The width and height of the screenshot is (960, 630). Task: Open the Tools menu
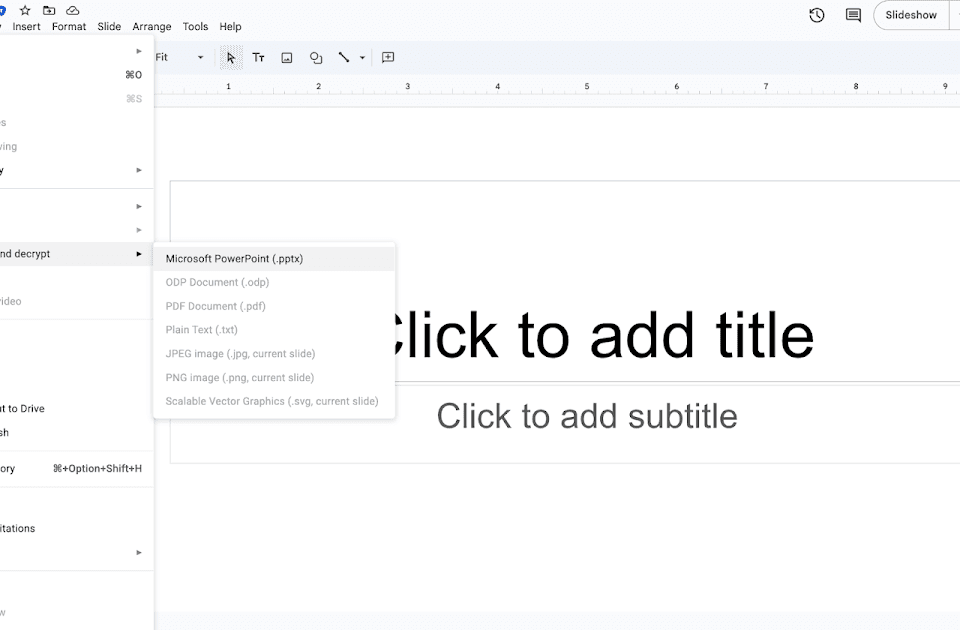[x=195, y=27]
